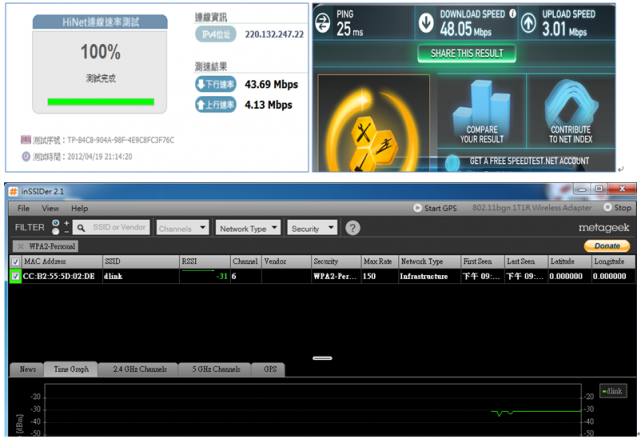Switch to the GPS tab
The image size is (640, 439).
click(270, 369)
